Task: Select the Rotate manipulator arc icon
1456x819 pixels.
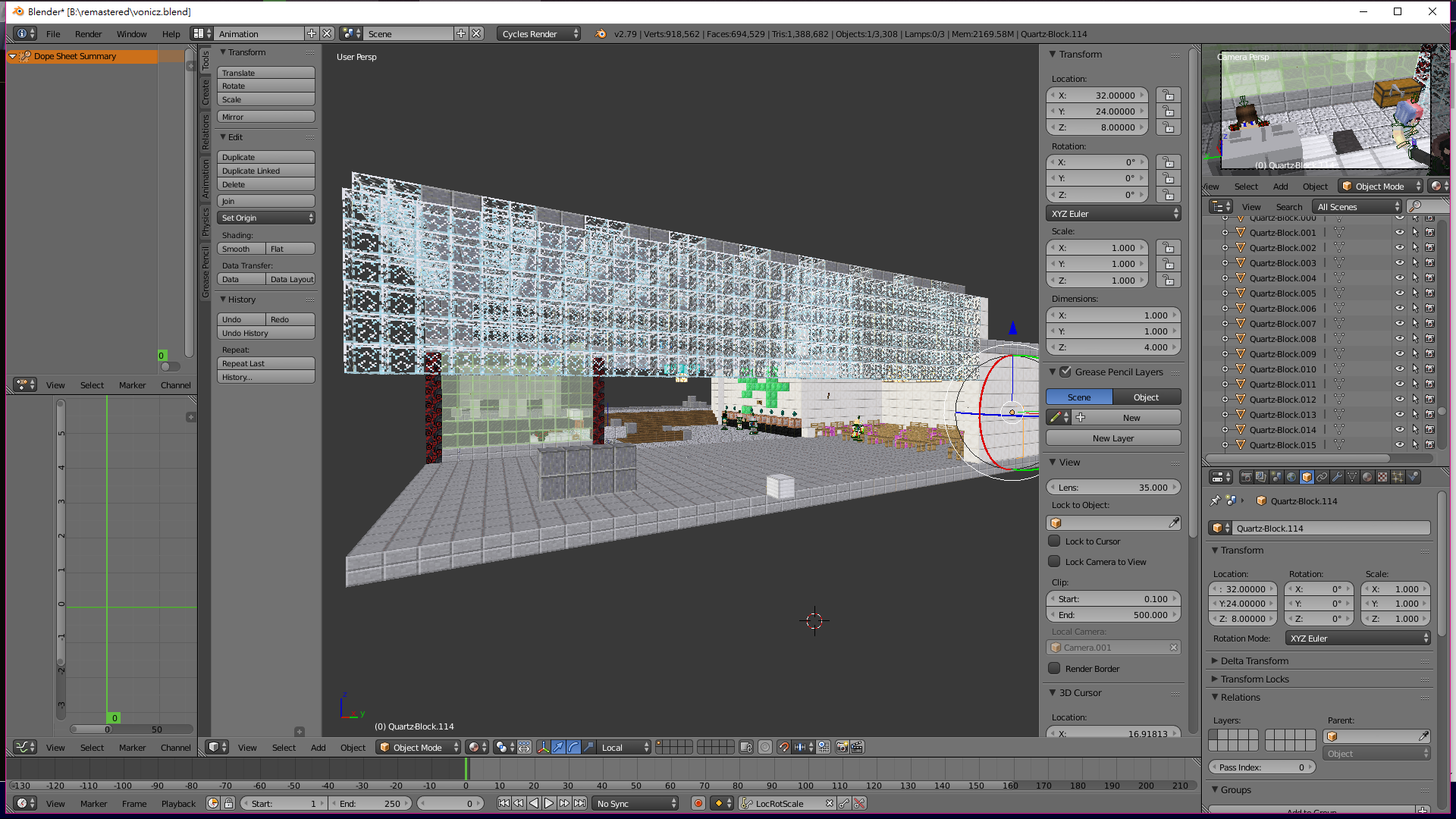Action: point(573,748)
